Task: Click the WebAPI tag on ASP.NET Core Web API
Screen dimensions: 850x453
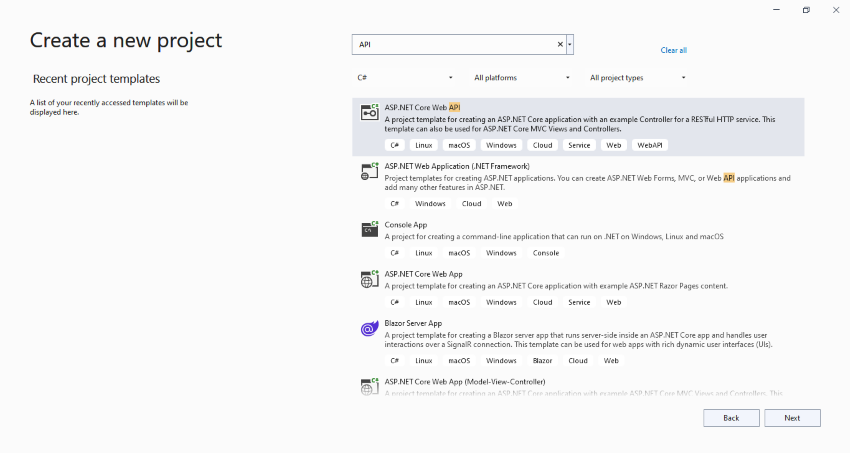Action: (650, 145)
